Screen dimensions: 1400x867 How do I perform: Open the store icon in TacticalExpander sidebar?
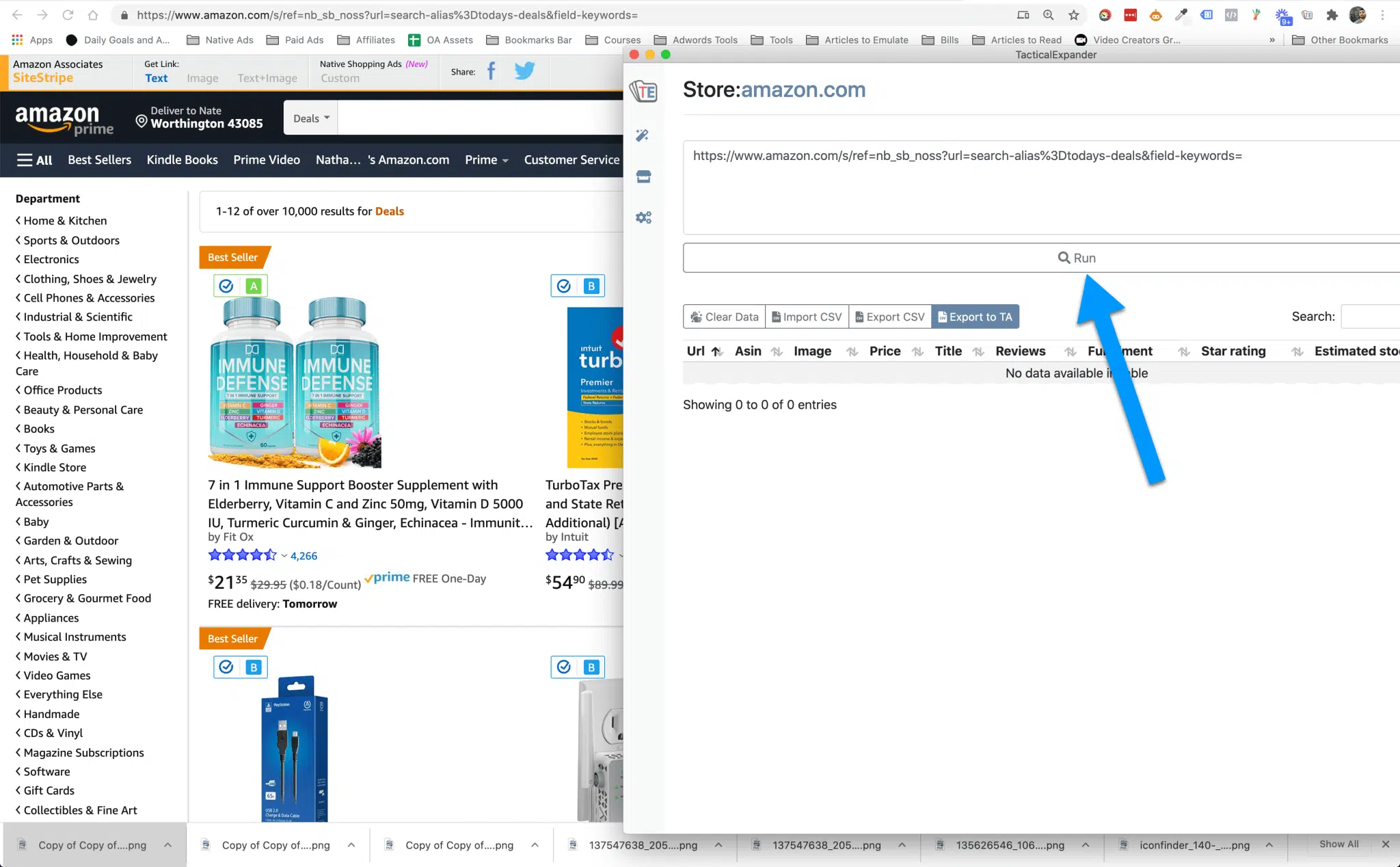click(x=643, y=176)
